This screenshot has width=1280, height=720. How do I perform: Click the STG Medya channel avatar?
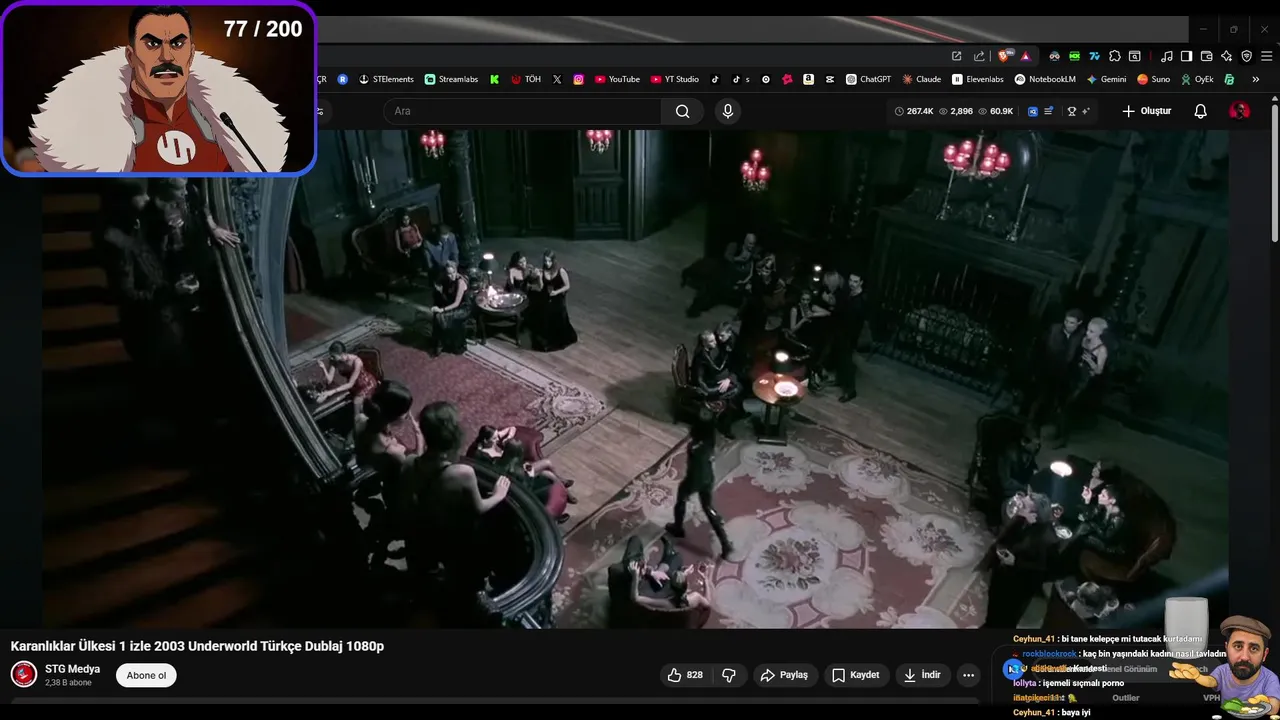click(24, 674)
